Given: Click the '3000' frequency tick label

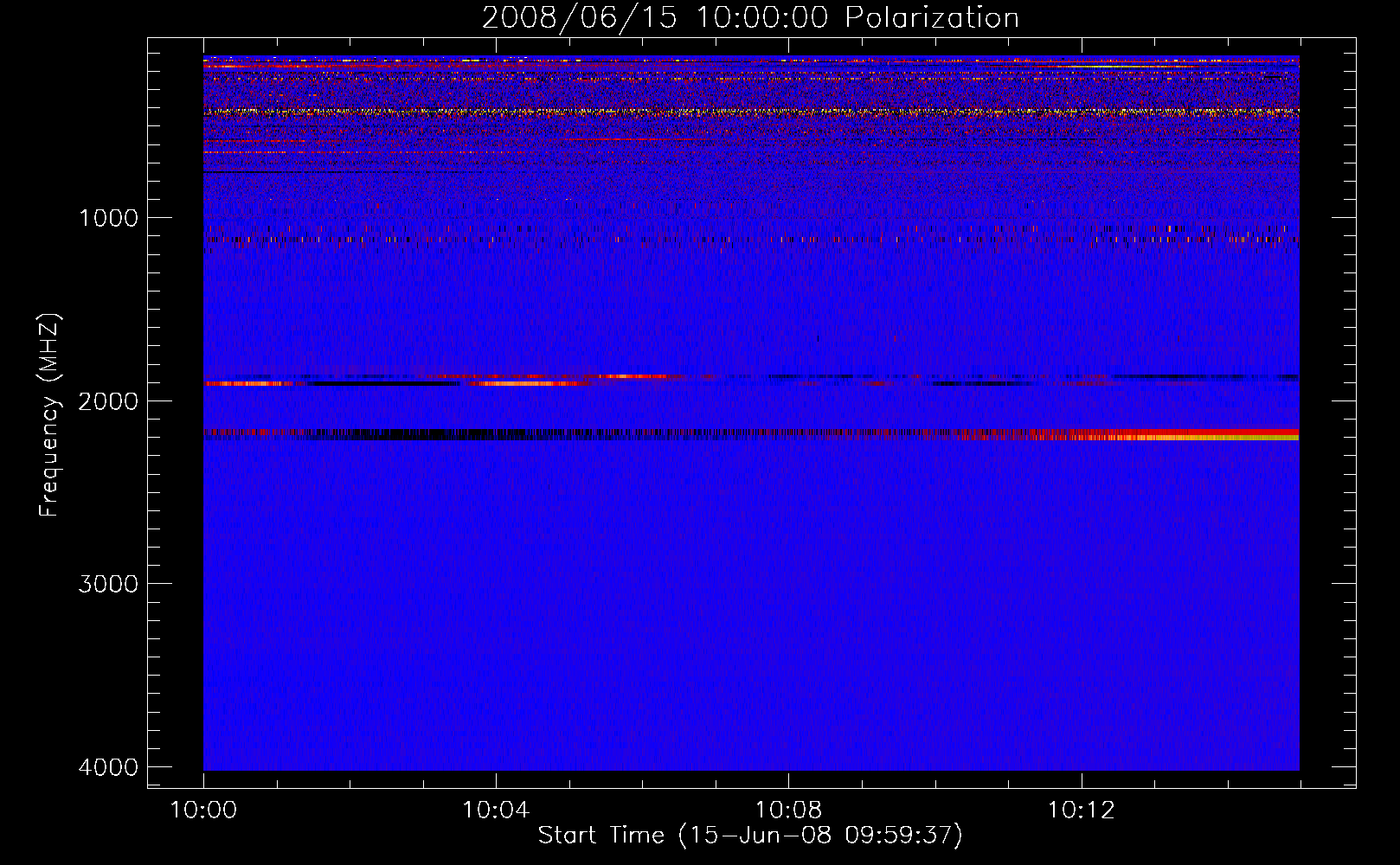Looking at the screenshot, I should coord(108,584).
